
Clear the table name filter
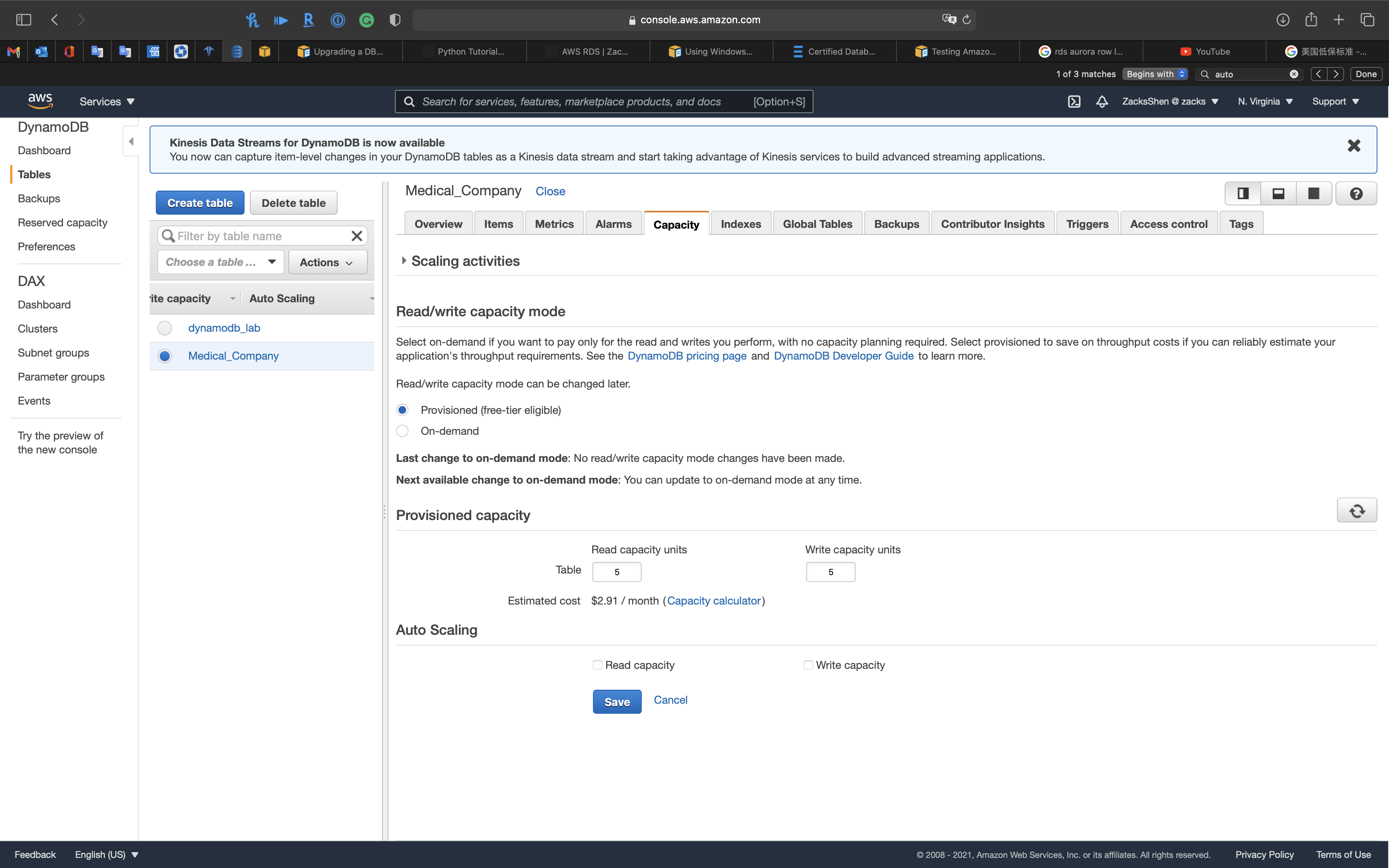tap(357, 236)
